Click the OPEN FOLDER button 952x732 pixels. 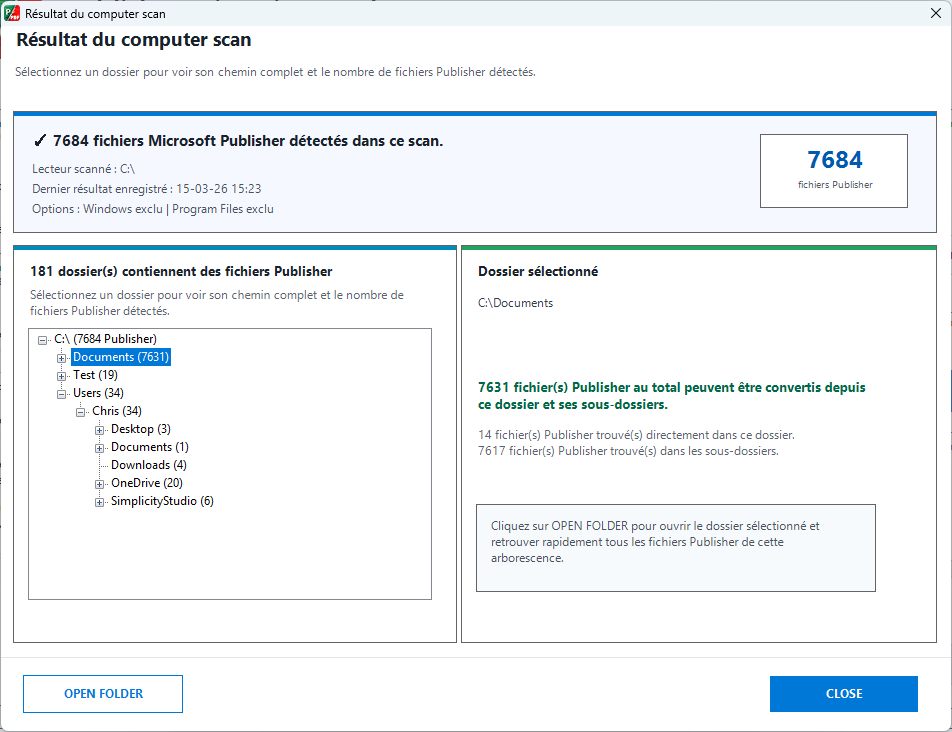[x=103, y=694]
